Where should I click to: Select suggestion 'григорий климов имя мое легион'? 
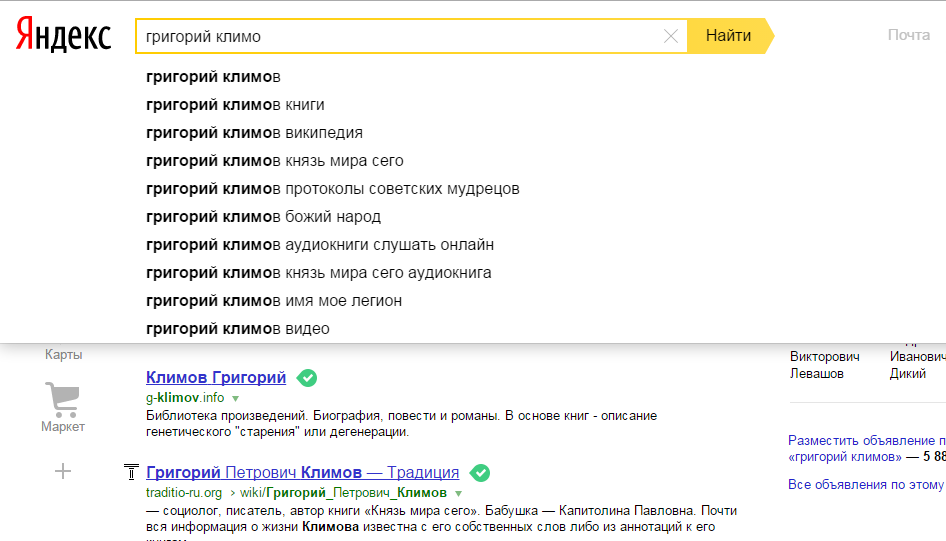click(274, 300)
